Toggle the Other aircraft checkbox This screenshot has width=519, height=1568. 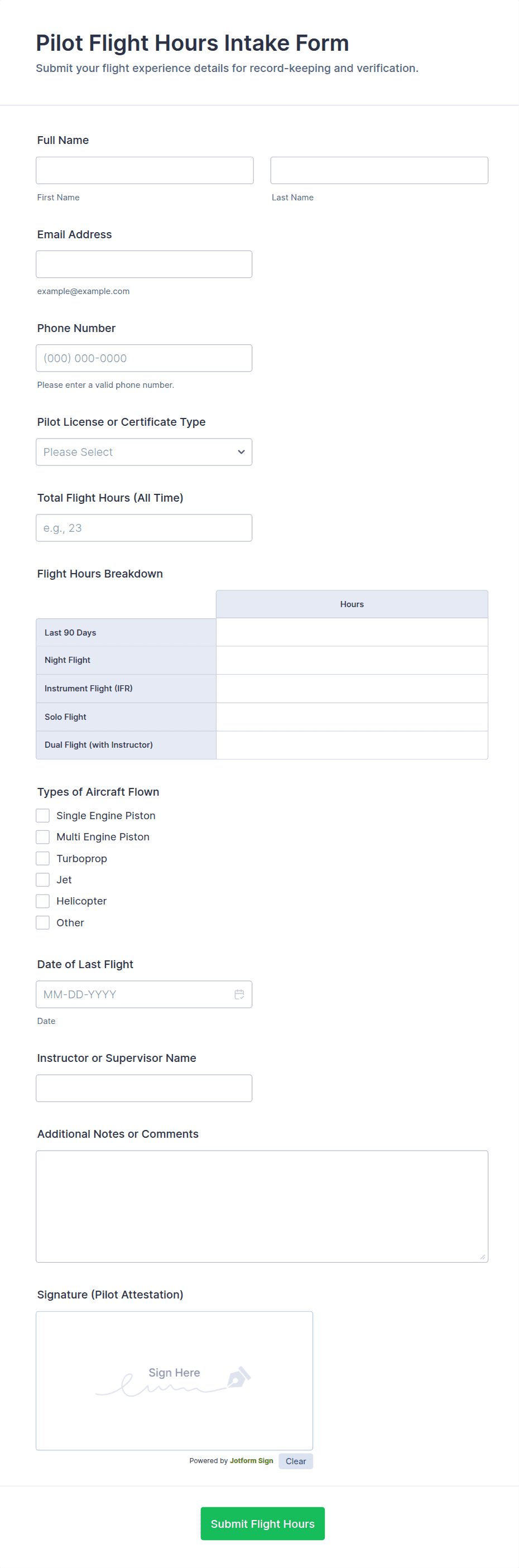42,923
